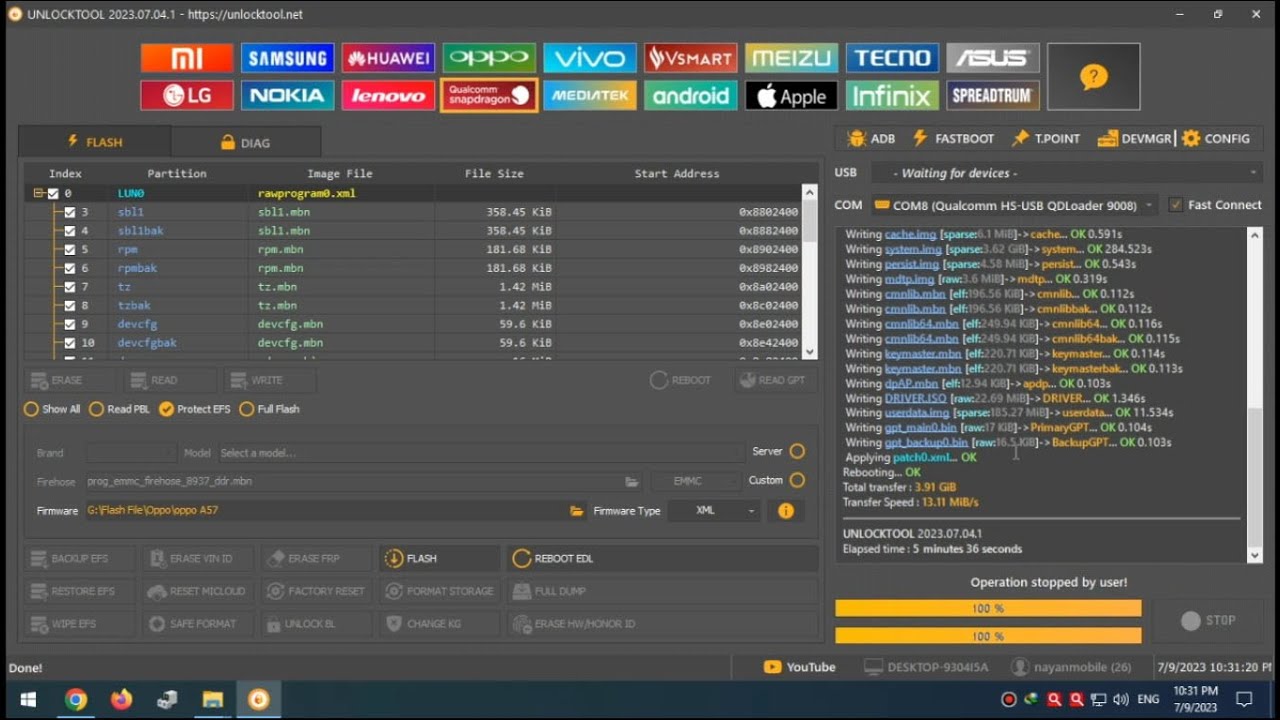
Task: Select the Show All option
Action: 52,409
